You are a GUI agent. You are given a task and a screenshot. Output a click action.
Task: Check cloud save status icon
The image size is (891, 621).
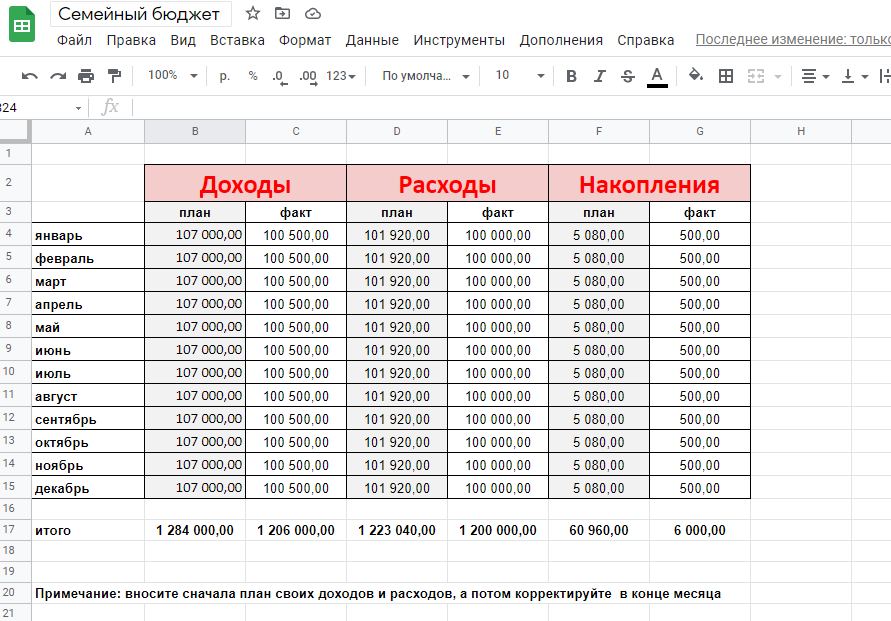point(313,14)
